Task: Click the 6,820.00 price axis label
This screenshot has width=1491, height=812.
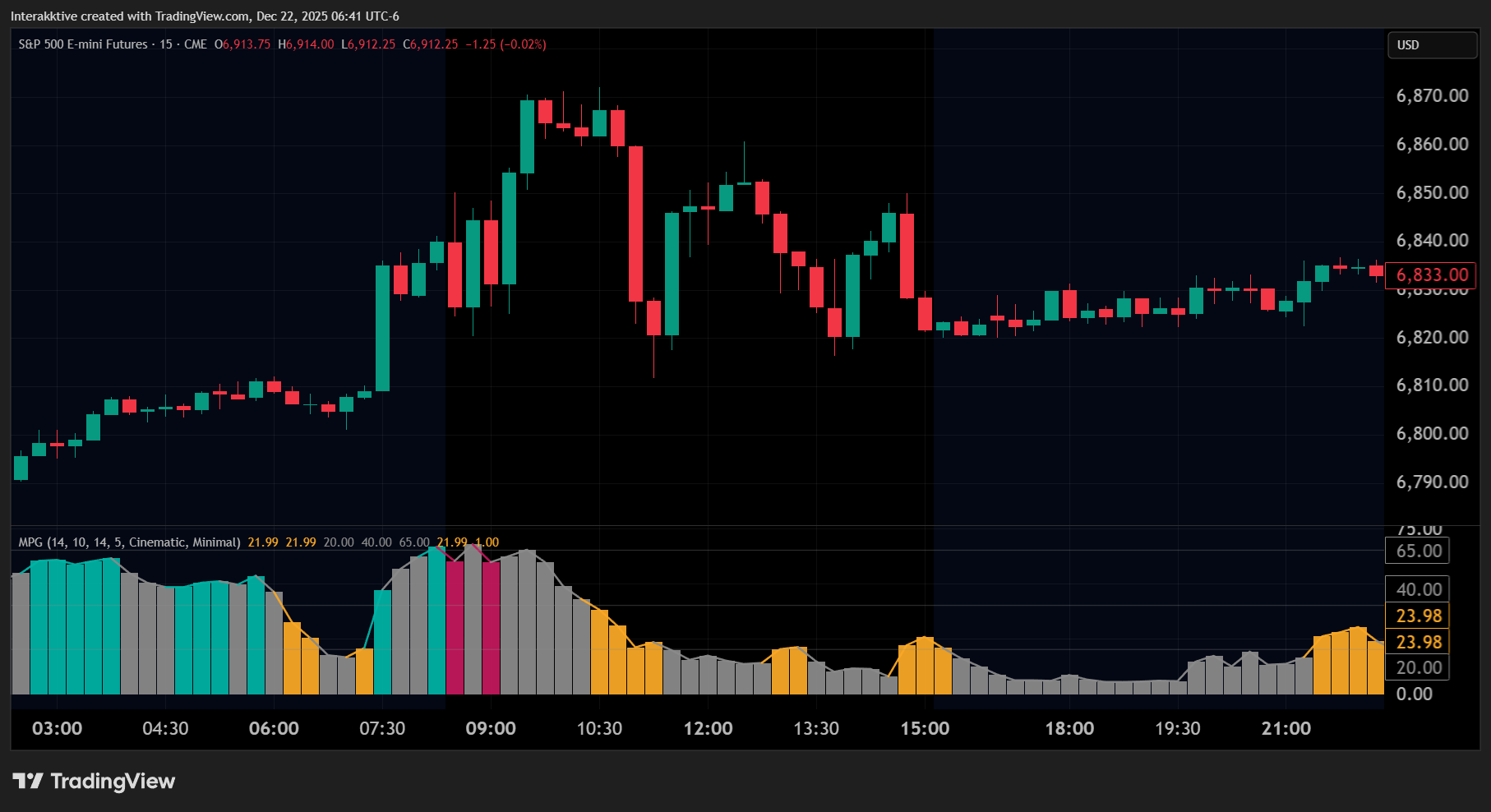Action: pos(1432,338)
